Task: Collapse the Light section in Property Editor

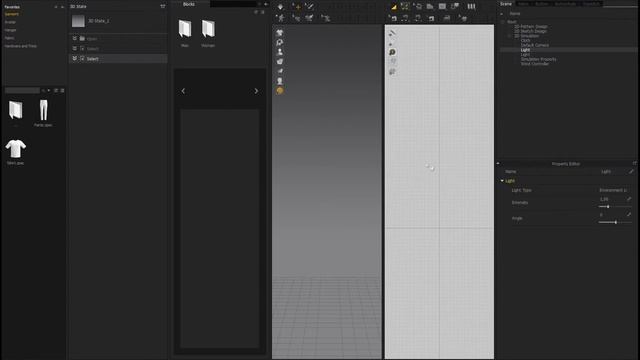Action: [502, 181]
